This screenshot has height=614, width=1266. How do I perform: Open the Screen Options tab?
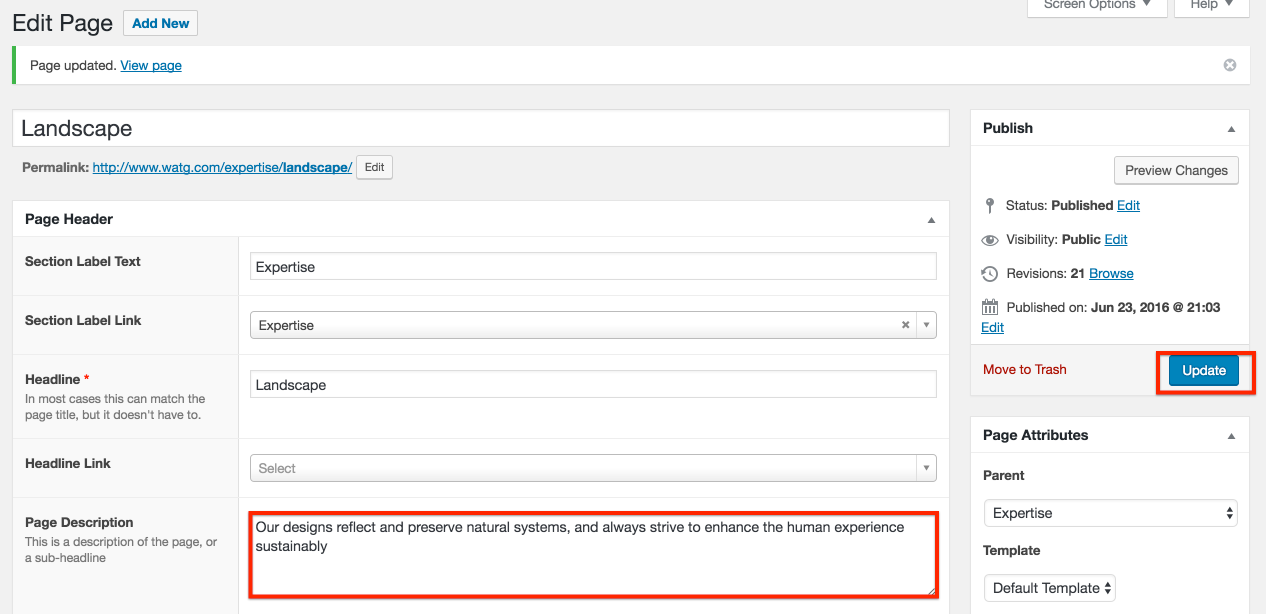[x=1097, y=6]
